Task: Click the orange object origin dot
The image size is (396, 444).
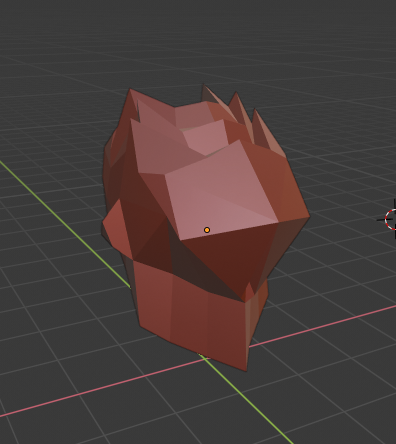Action: click(207, 230)
